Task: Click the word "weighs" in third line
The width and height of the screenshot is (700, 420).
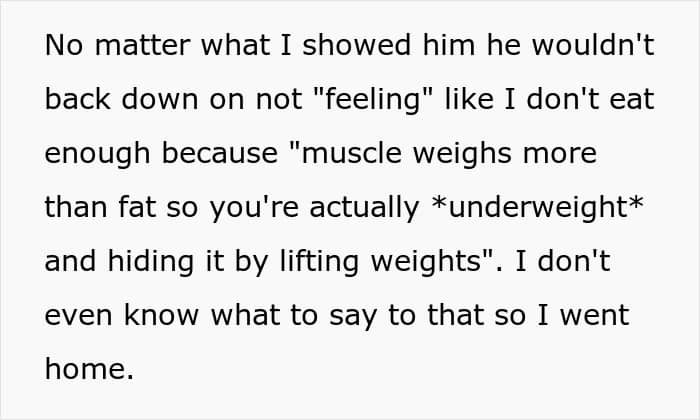Action: (462, 155)
